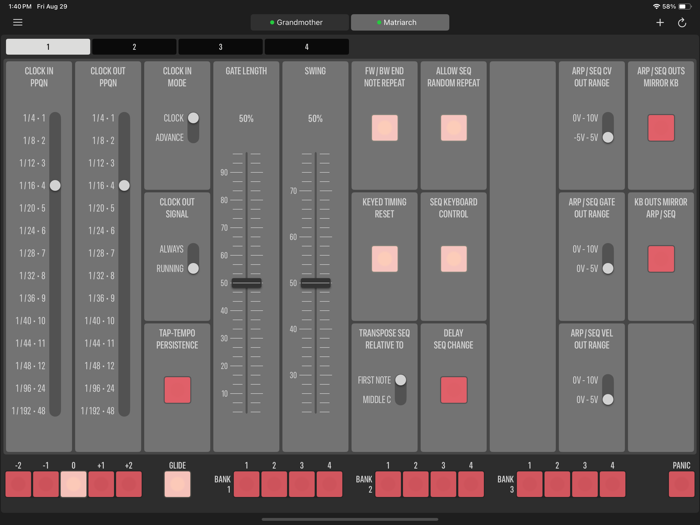Select page 2 tab
This screenshot has height=525, width=700.
(134, 47)
